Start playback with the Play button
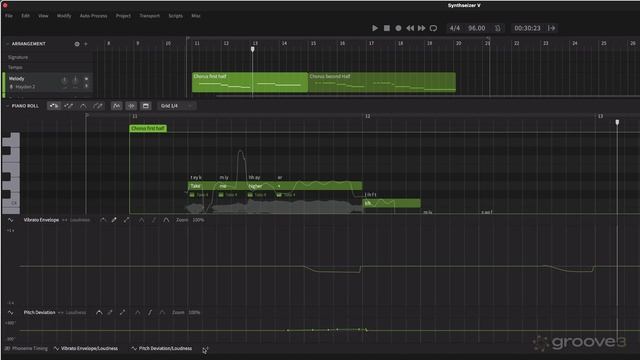Screen dimensions: 640x360 click(375, 28)
